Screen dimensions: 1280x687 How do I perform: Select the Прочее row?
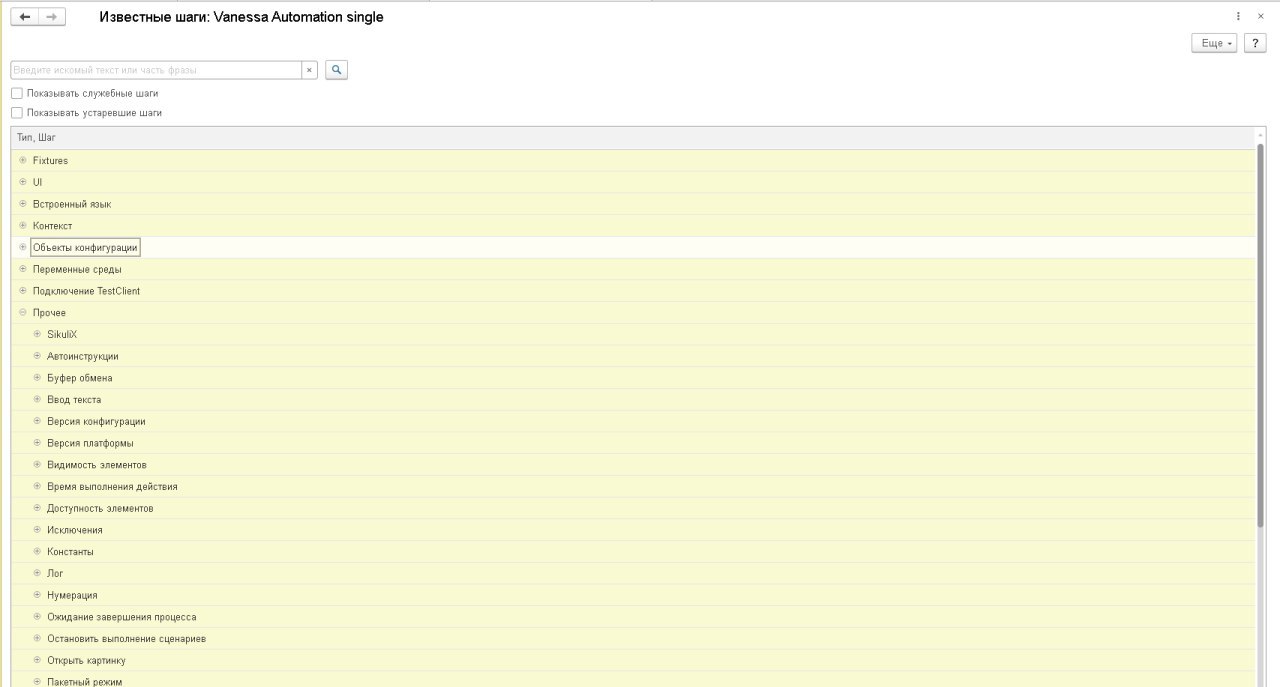click(x=633, y=313)
